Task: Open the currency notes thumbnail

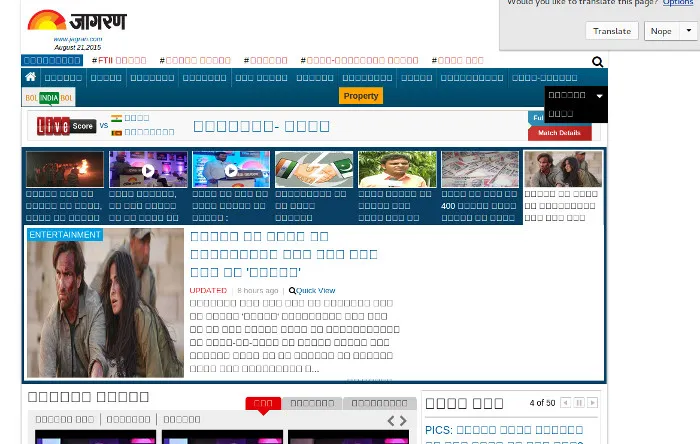Action: pos(480,169)
